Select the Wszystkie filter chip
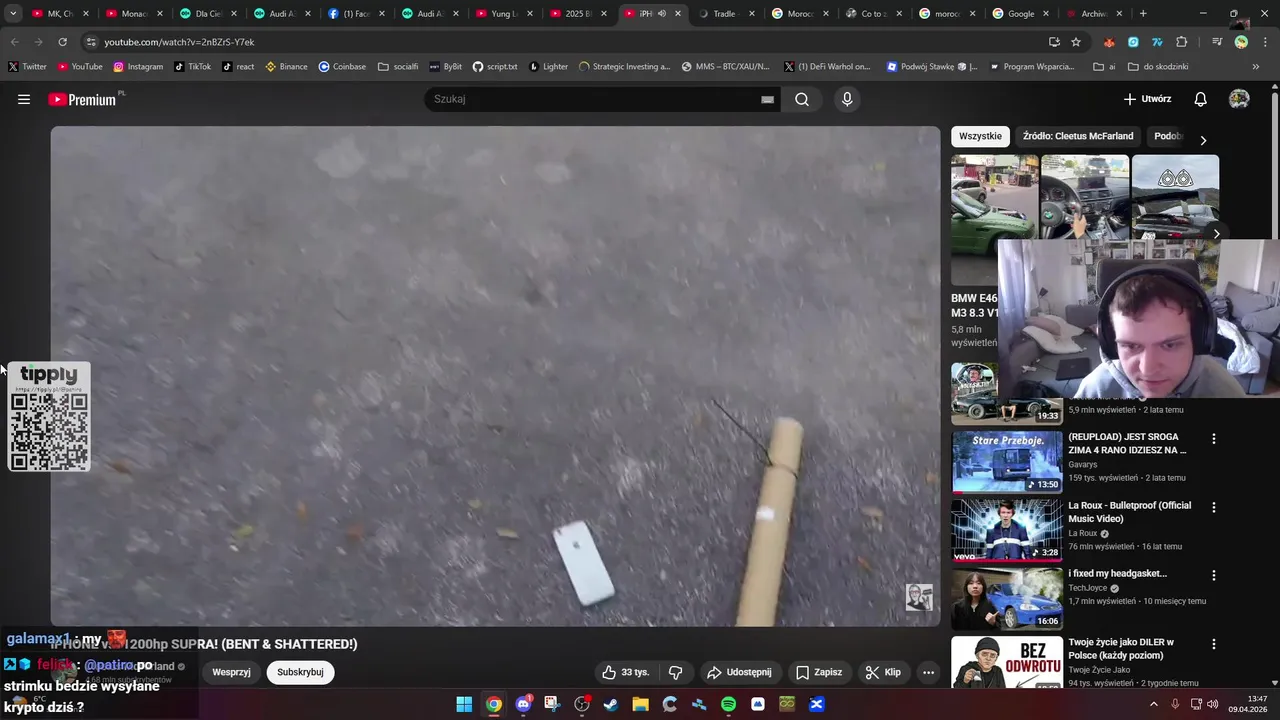The height and width of the screenshot is (720, 1280). click(x=980, y=136)
